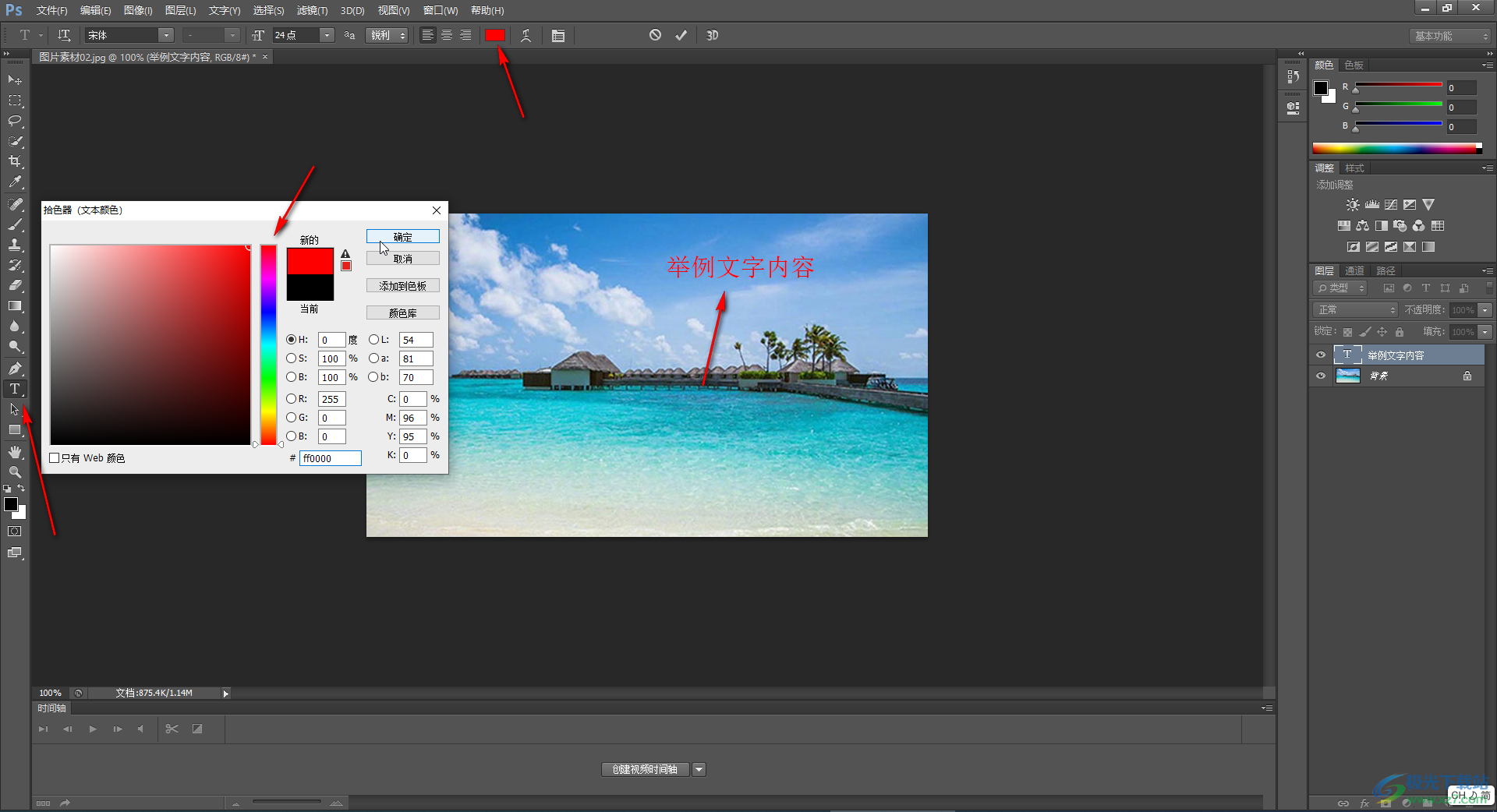
Task: Select the Hand tool
Action: (15, 452)
